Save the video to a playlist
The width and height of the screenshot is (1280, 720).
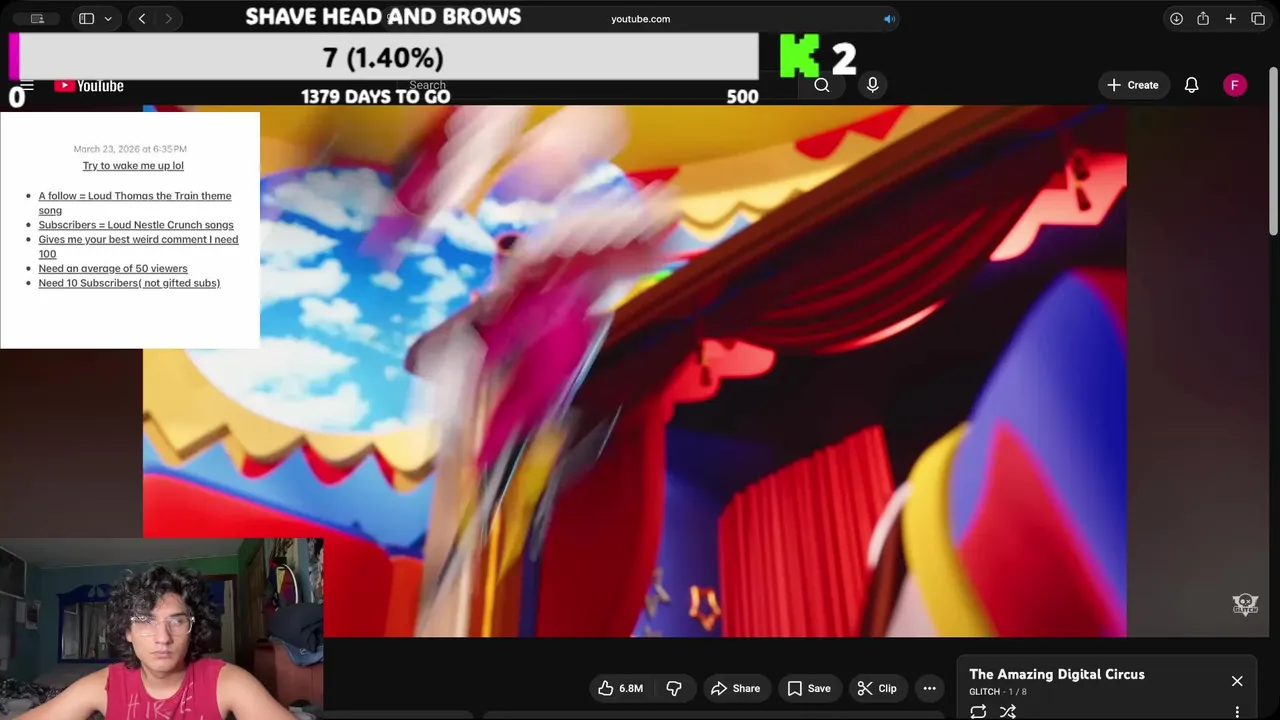pyautogui.click(x=809, y=688)
